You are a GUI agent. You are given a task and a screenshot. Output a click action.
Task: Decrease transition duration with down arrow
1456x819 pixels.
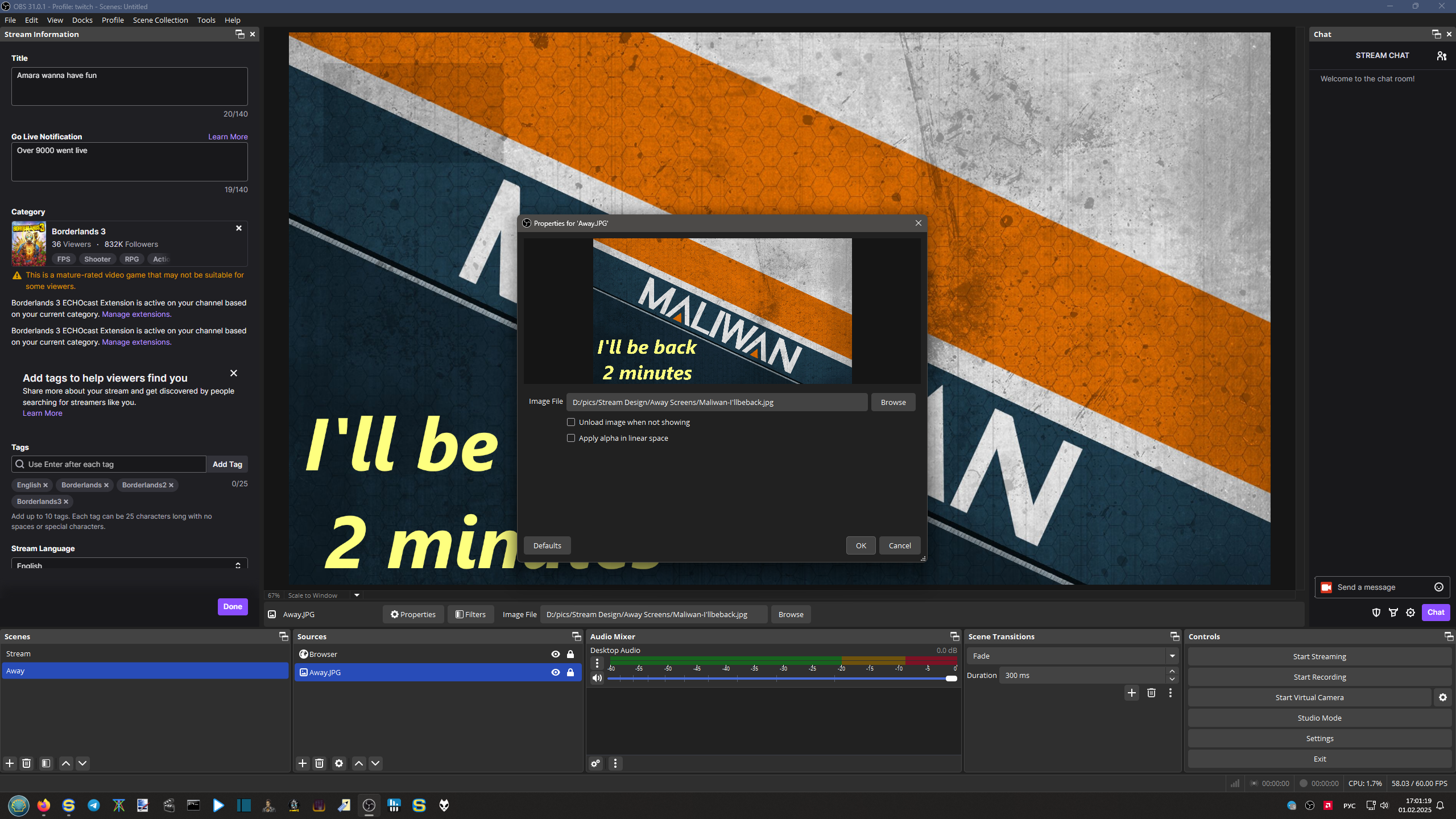pyautogui.click(x=1172, y=679)
